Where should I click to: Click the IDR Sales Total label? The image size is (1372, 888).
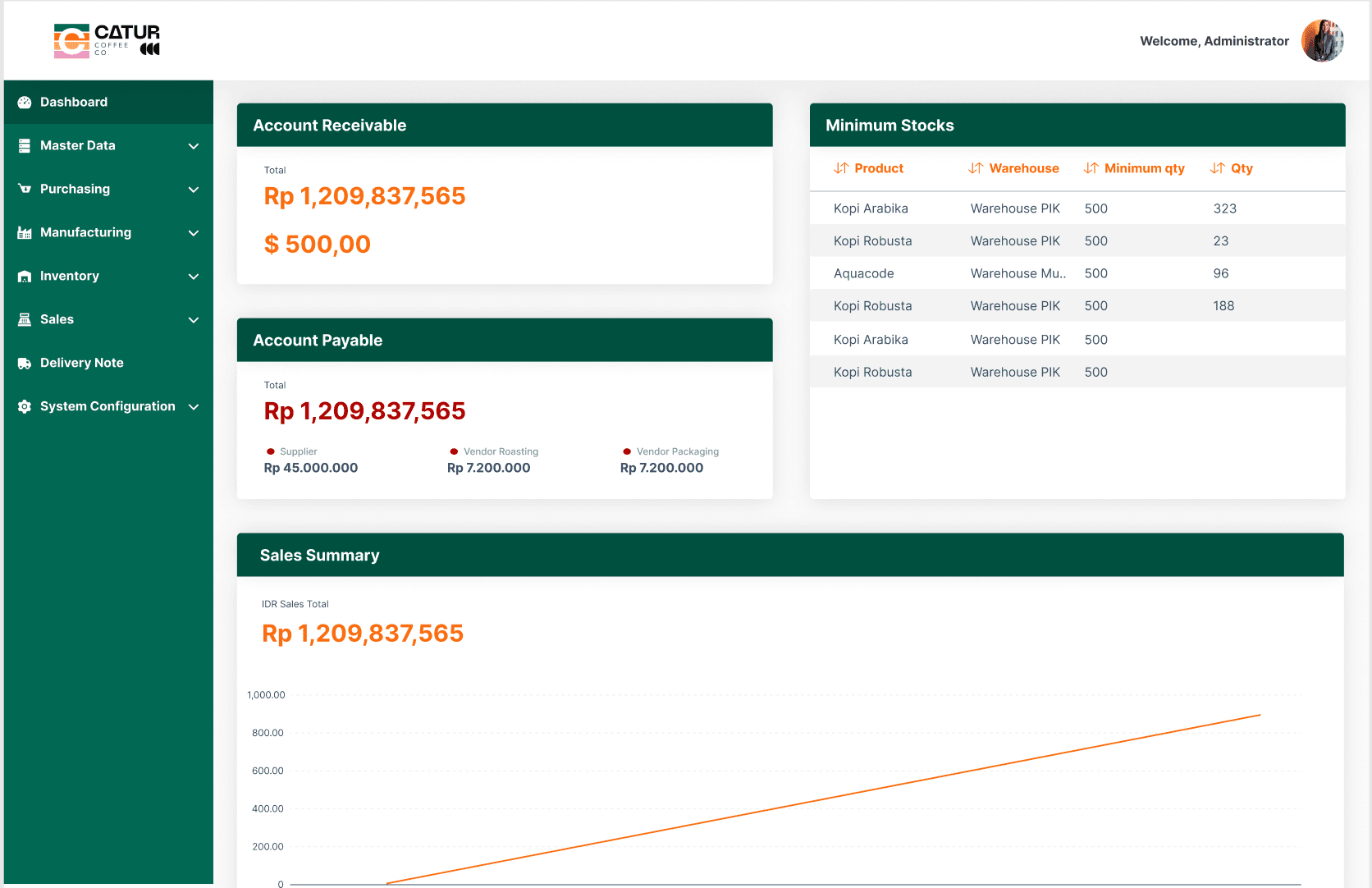click(295, 604)
